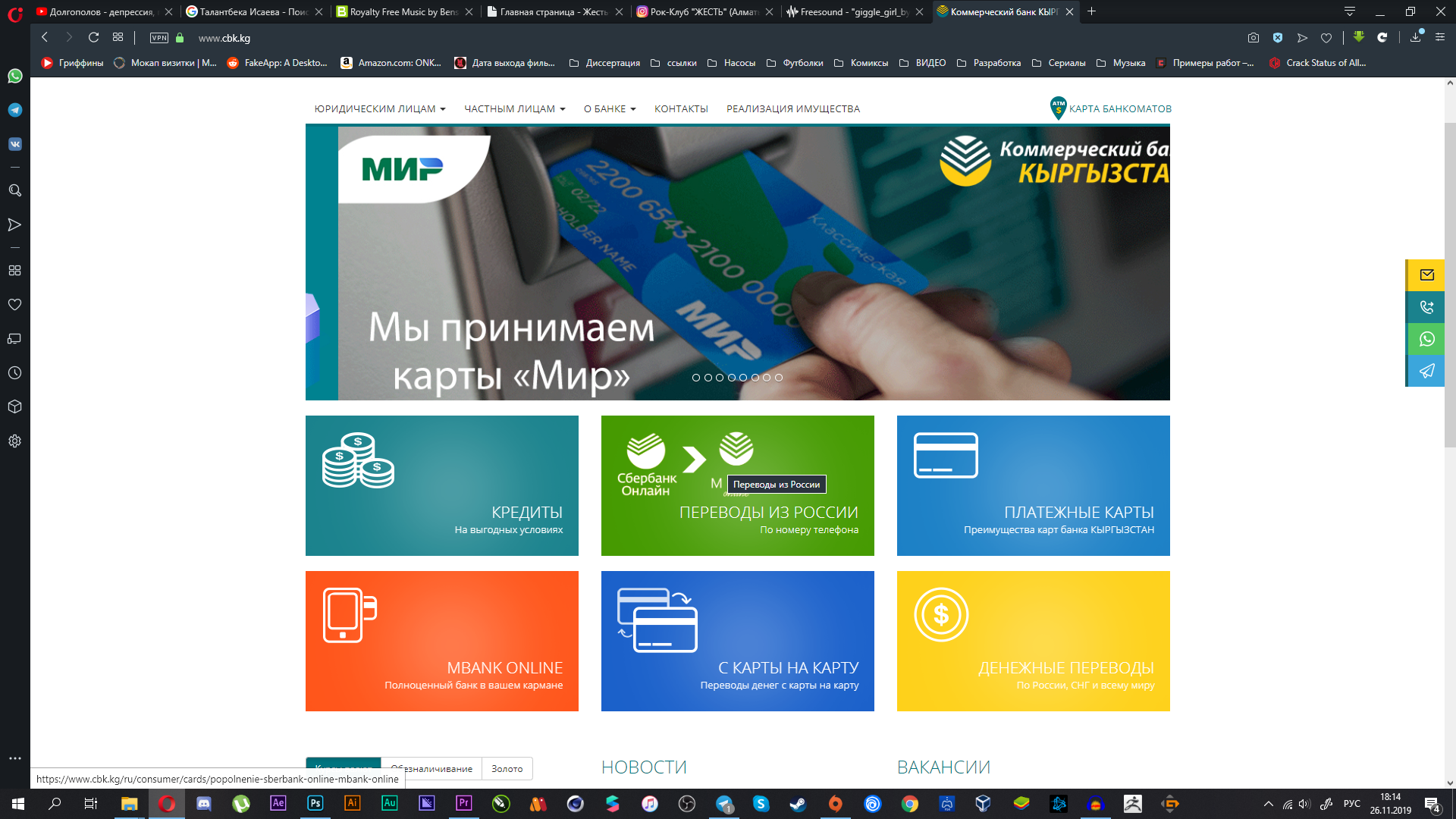The height and width of the screenshot is (819, 1456).
Task: Expand ЧАСТНЫМ ЛИЦАМ dropdown menu
Action: point(514,109)
